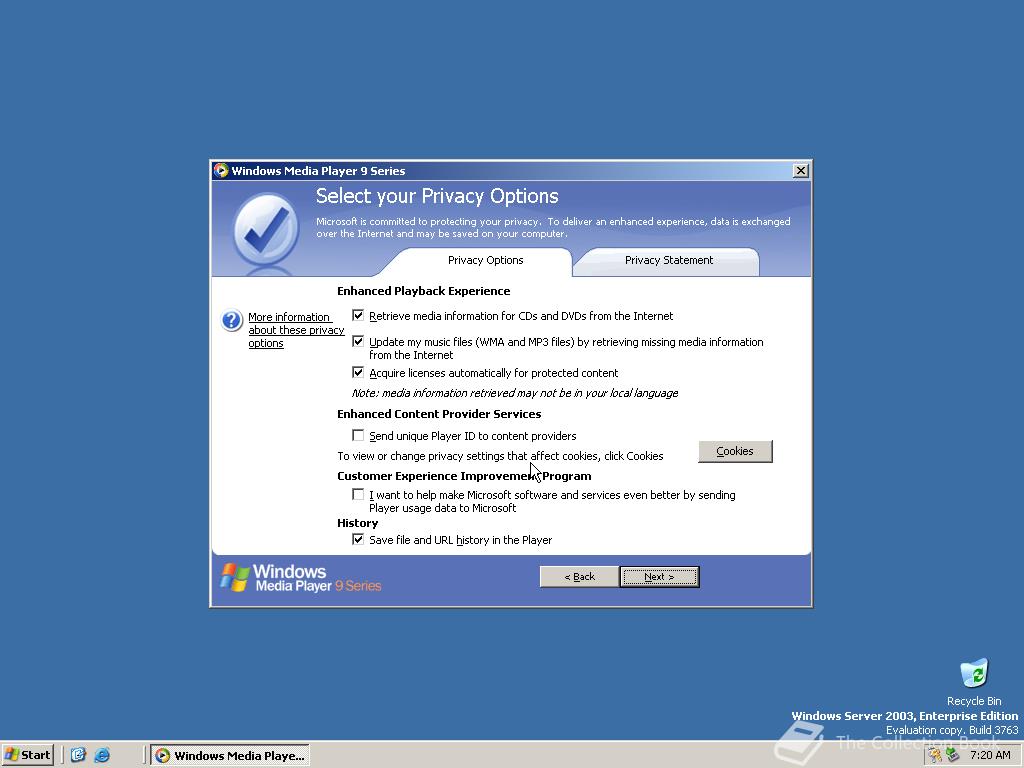Go to the previous step with Back

(579, 577)
